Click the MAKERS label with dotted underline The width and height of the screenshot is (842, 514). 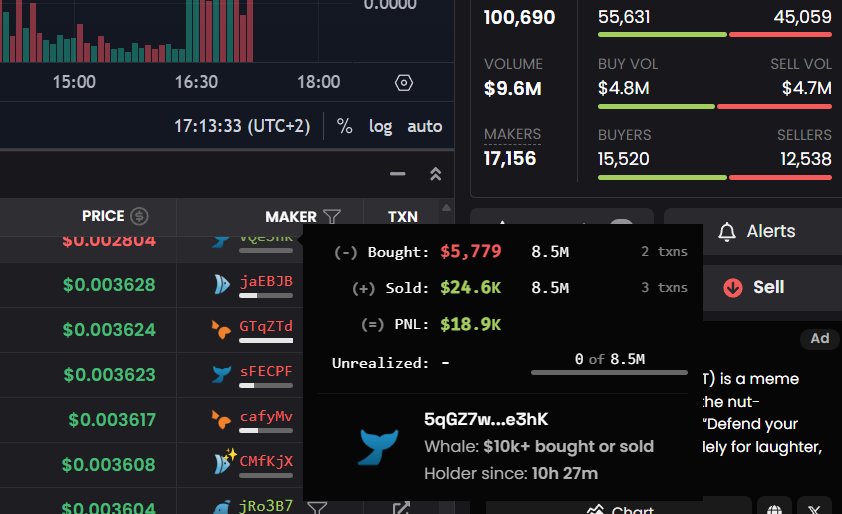512,134
